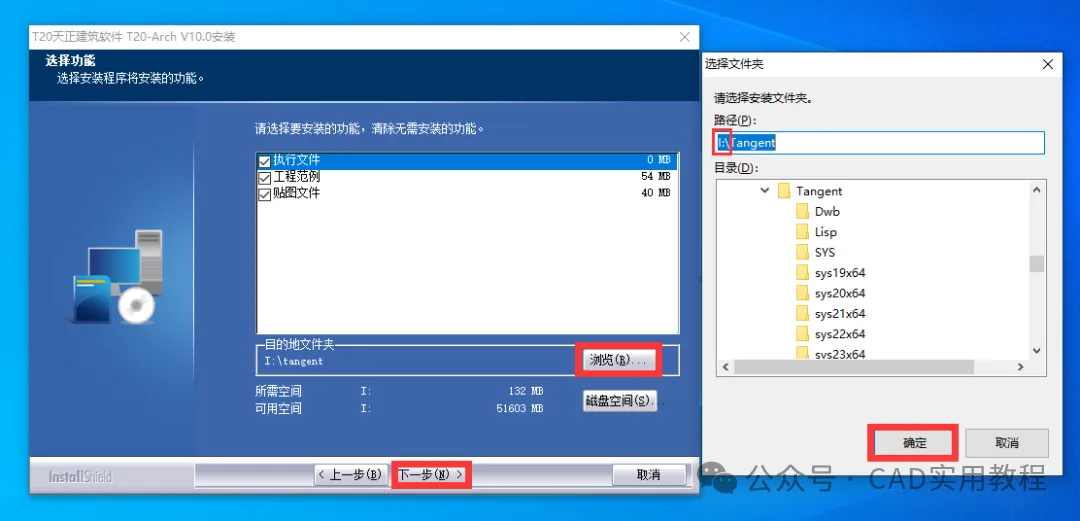Uncheck the 贴图文件 checkbox
The width and height of the screenshot is (1080, 521).
coord(264,195)
